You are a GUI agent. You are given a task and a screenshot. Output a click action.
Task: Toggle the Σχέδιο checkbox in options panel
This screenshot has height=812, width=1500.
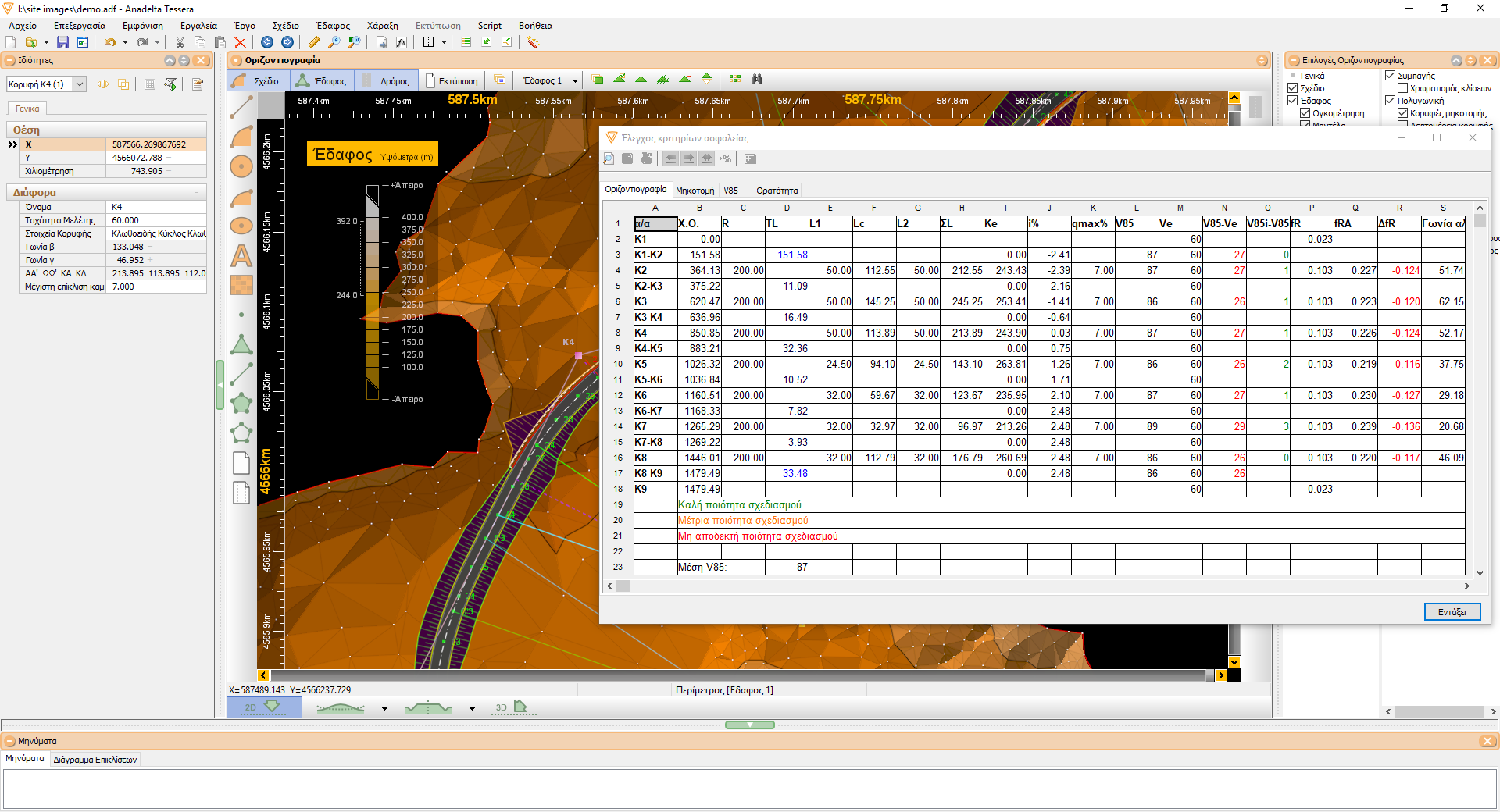coord(1293,88)
